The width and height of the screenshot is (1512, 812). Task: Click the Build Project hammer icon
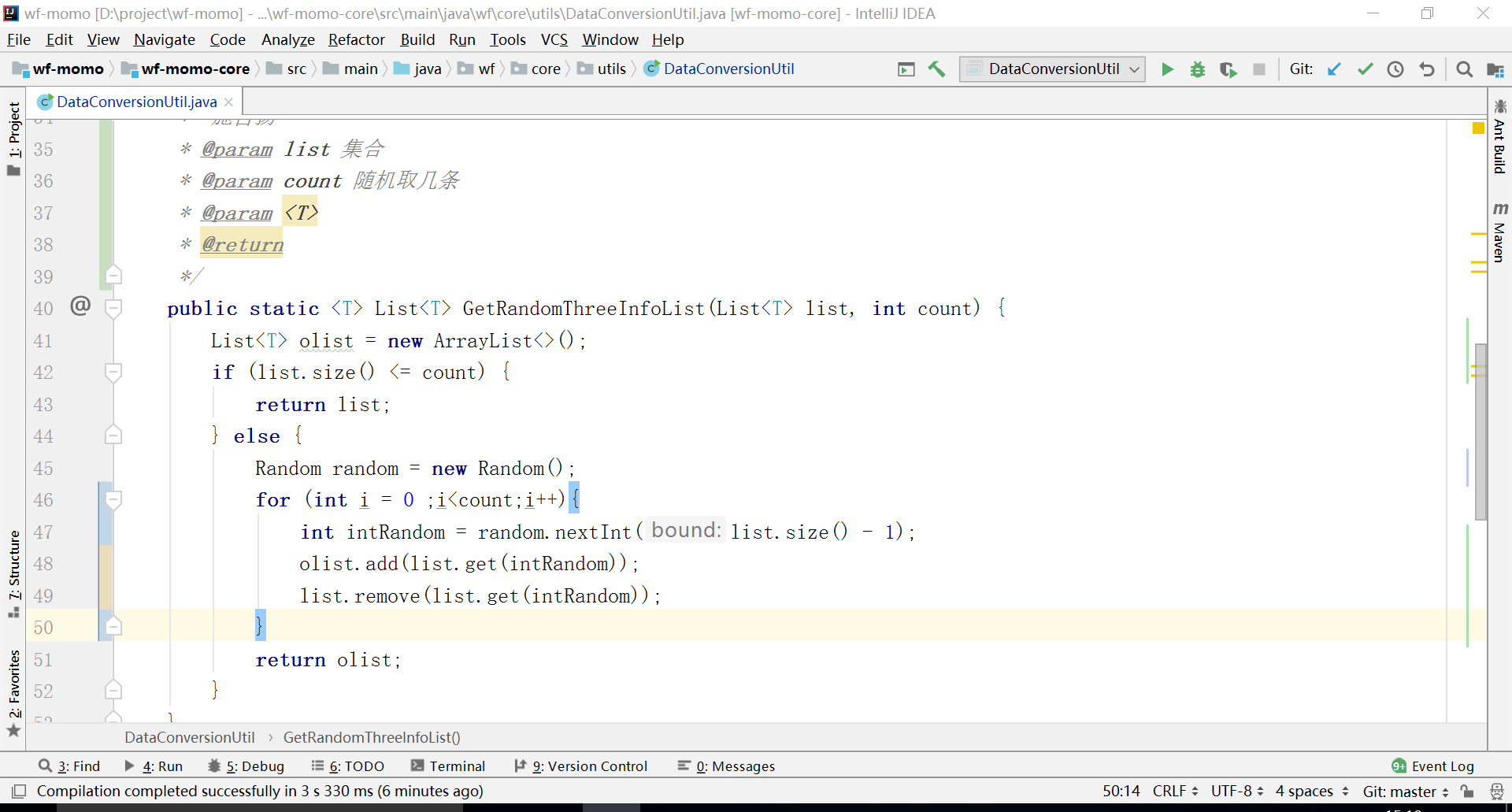[x=936, y=69]
